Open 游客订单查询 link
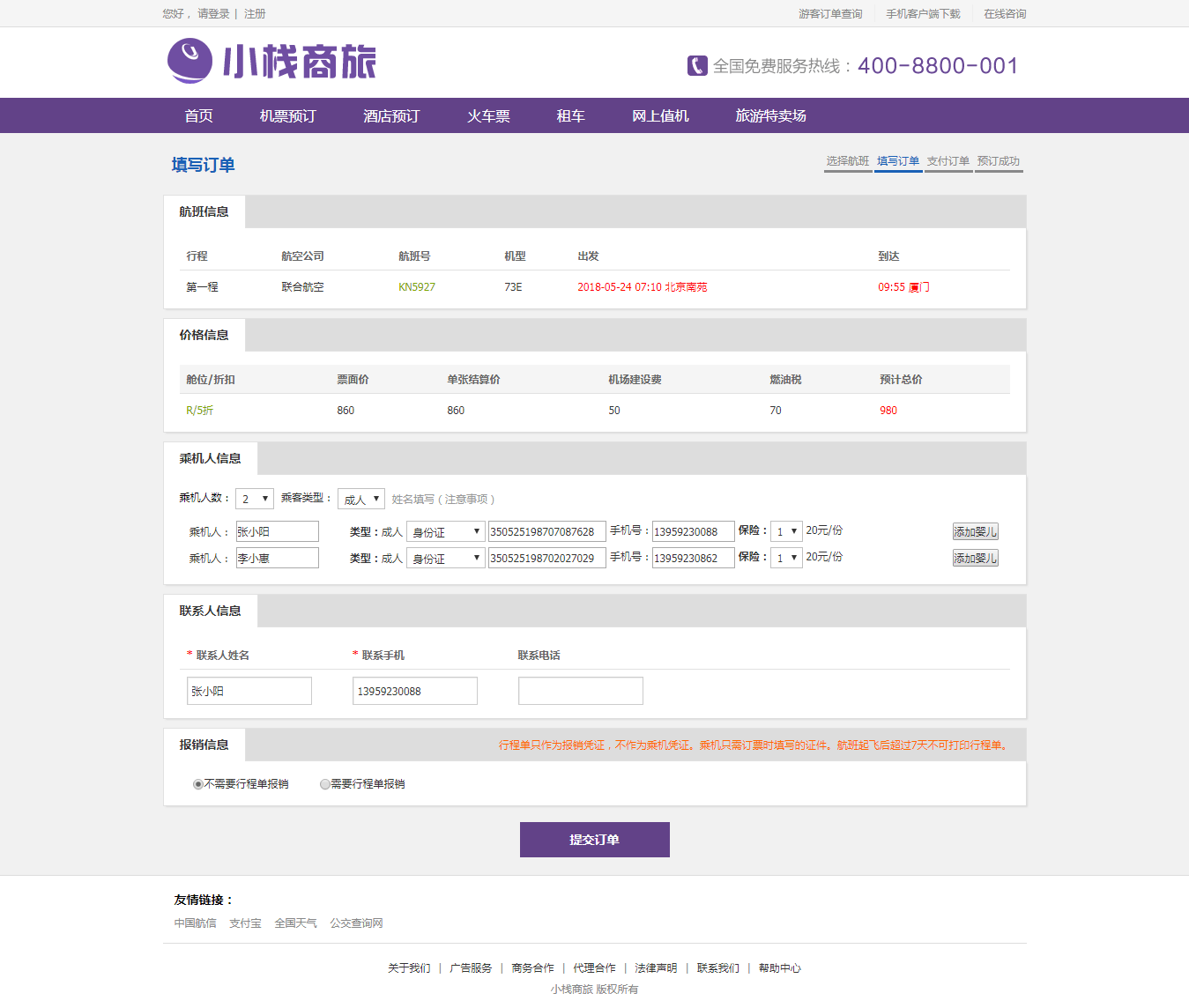 tap(830, 13)
